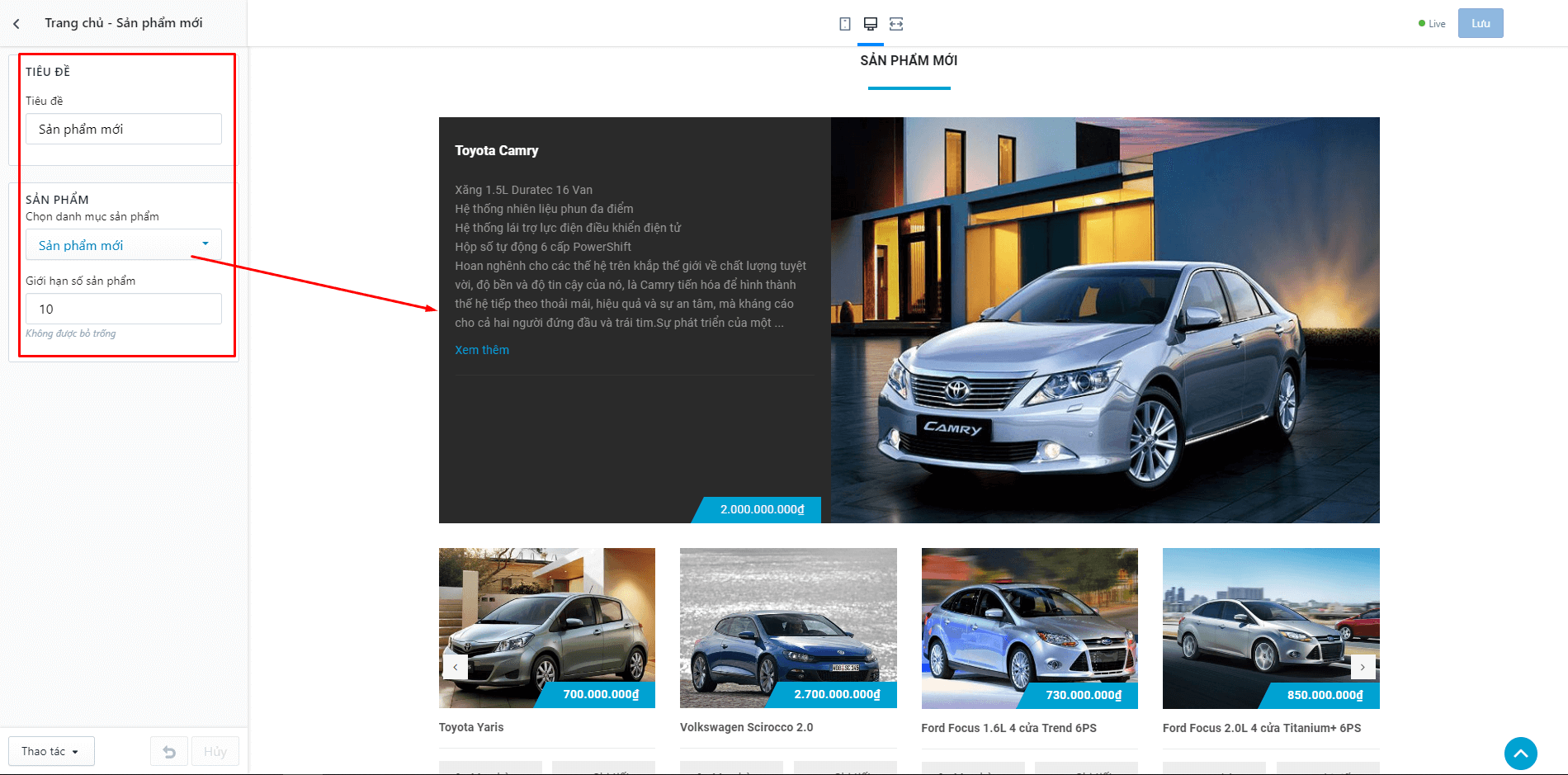Open the Ford Focus 1.6L thumbnail

point(1030,628)
